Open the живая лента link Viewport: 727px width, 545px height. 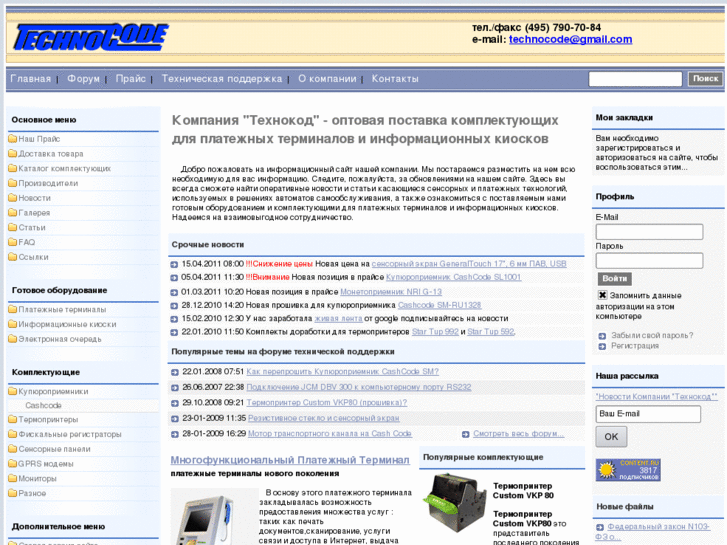338,319
